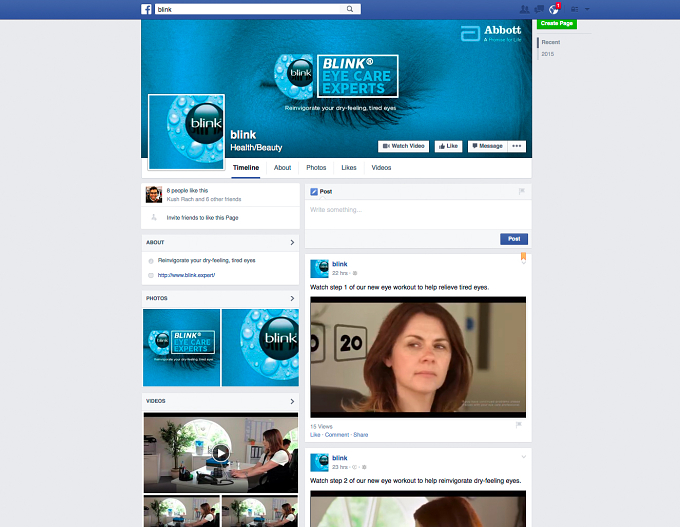Open blink avatar on the 23 hrs post
Image resolution: width=680 pixels, height=527 pixels.
coord(320,463)
